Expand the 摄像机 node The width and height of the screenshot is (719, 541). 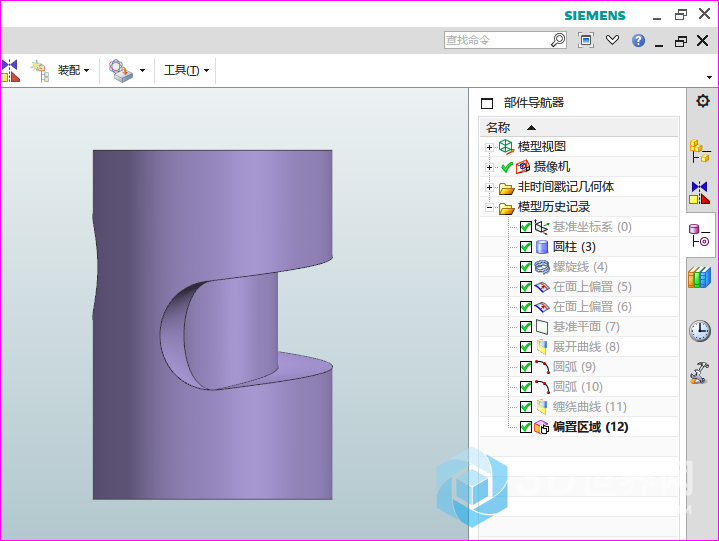click(489, 167)
